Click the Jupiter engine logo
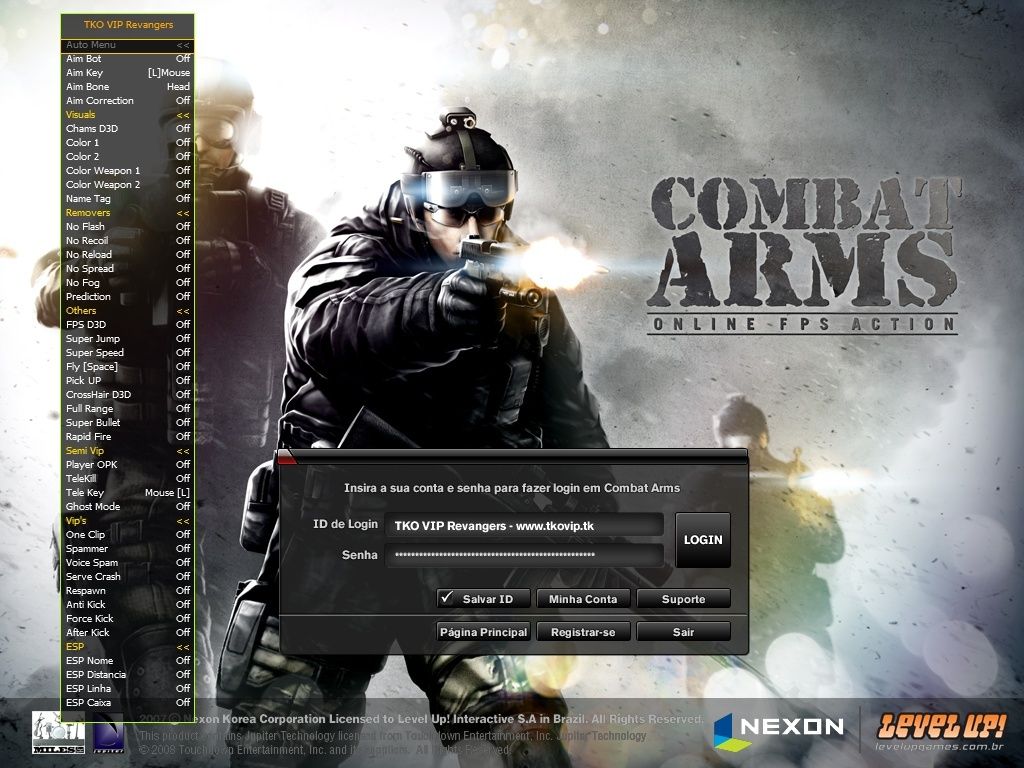This screenshot has height=768, width=1024. pos(108,734)
